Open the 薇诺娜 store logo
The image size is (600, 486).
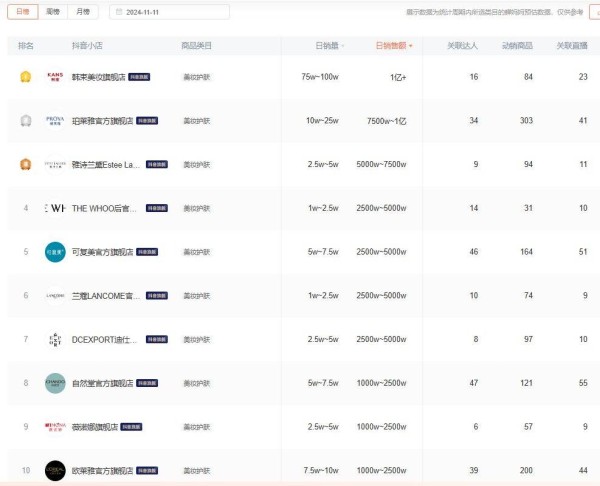(55, 427)
